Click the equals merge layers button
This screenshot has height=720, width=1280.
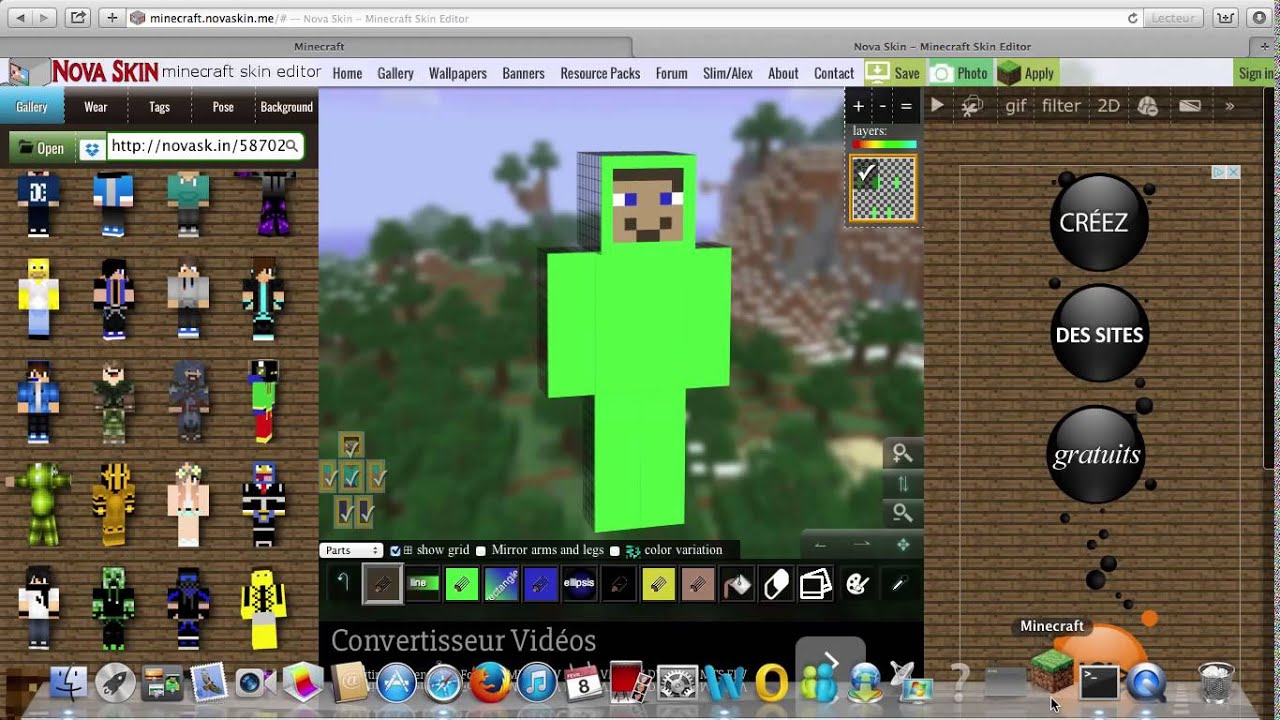(x=906, y=106)
